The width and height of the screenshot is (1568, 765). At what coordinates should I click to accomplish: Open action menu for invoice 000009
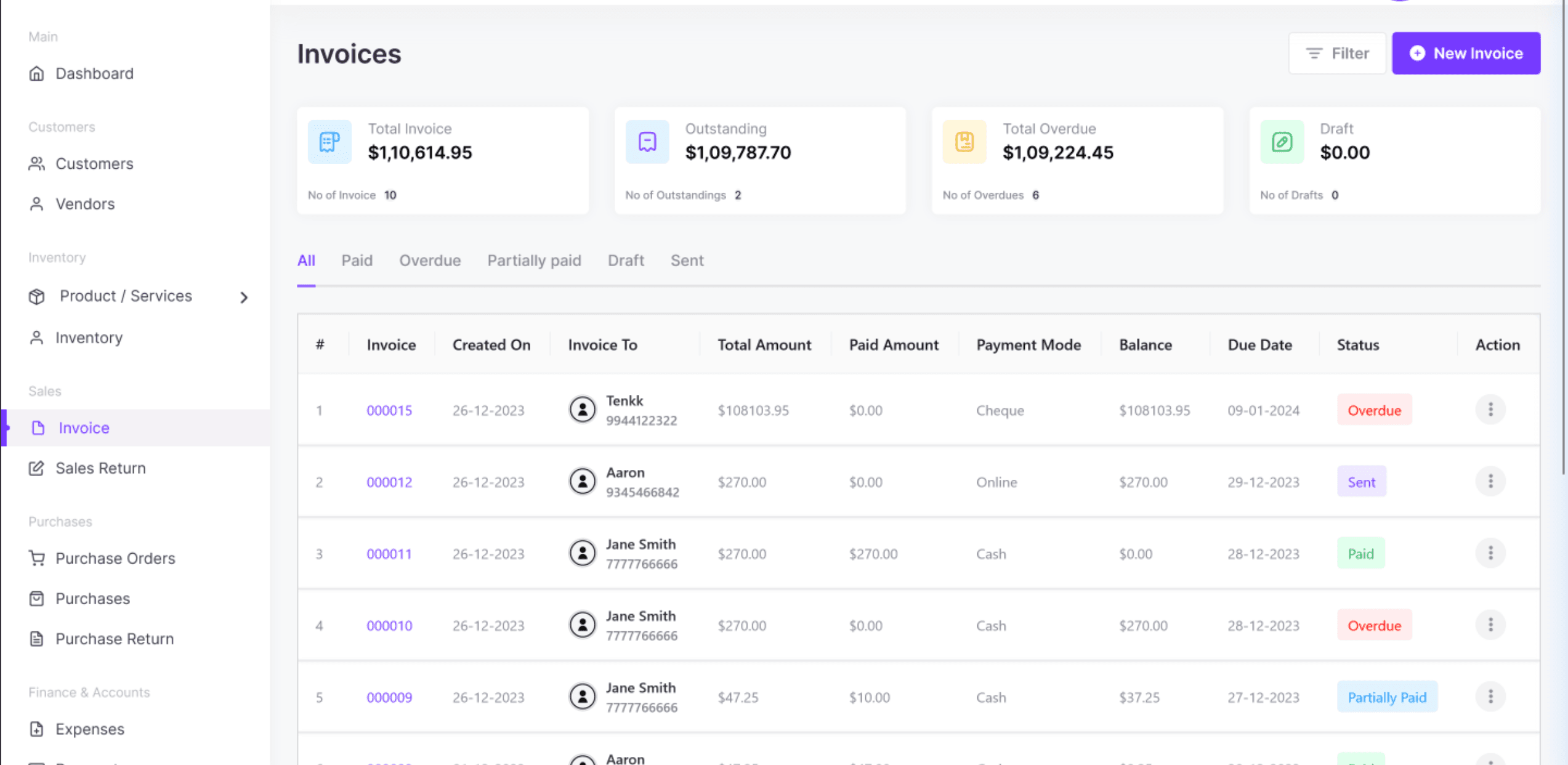[1490, 697]
